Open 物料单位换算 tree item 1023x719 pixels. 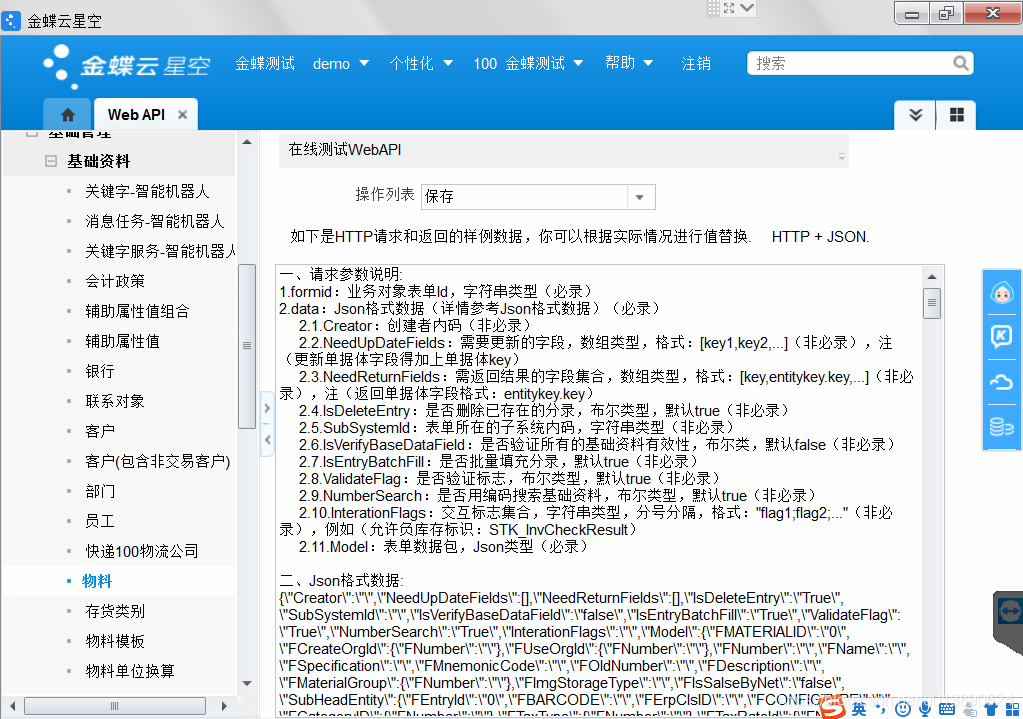click(x=130, y=671)
